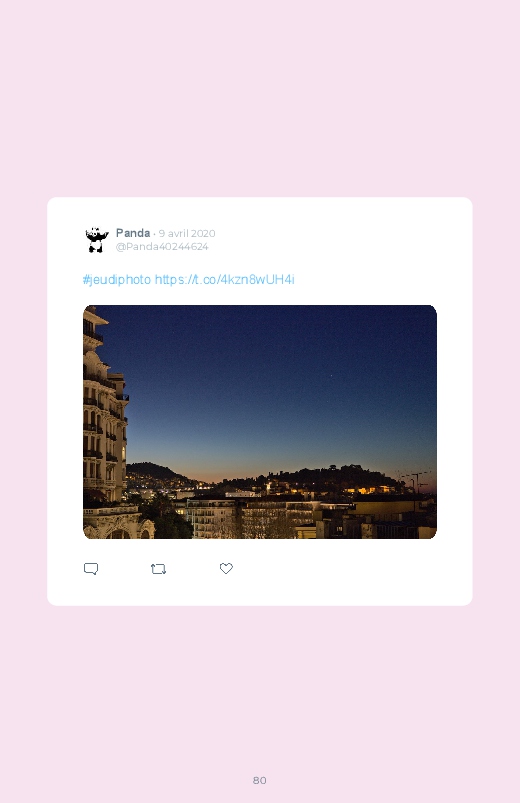Retweet the Panda post
This screenshot has width=520, height=803.
click(158, 569)
